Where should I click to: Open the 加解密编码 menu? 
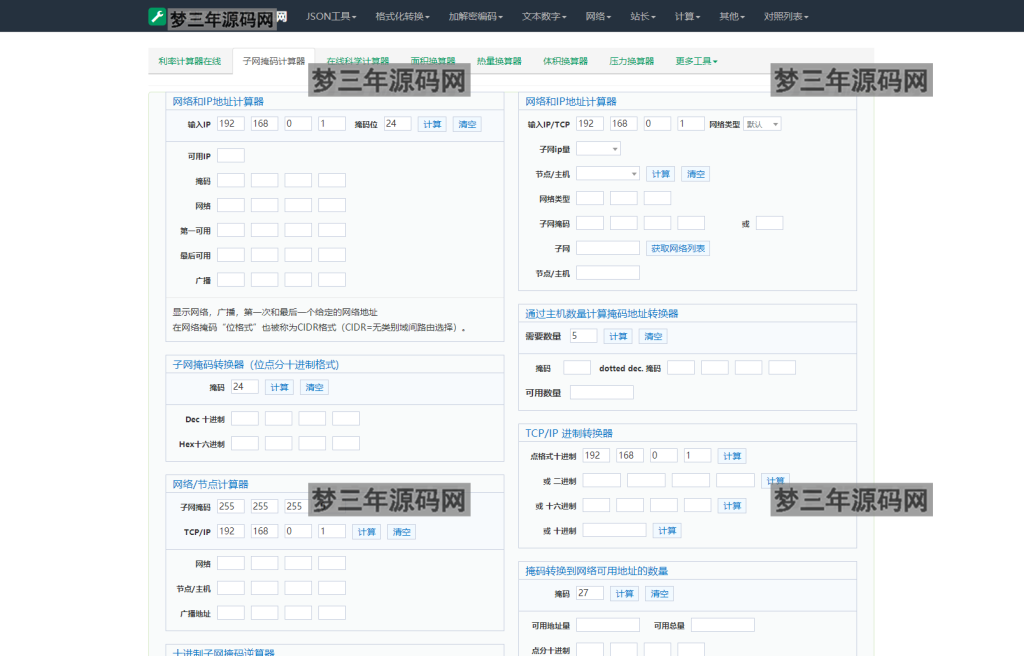(x=475, y=16)
